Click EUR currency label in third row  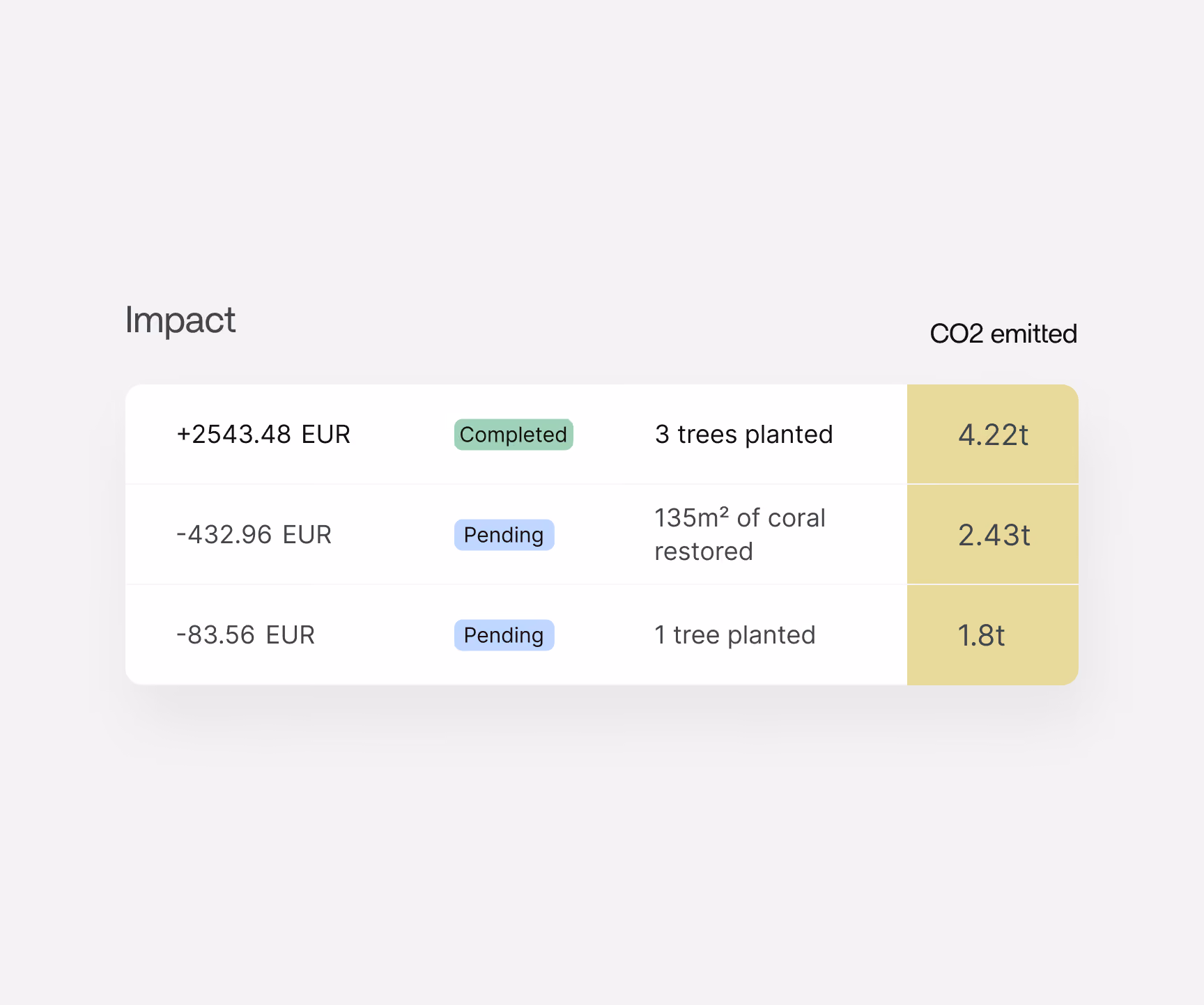291,635
